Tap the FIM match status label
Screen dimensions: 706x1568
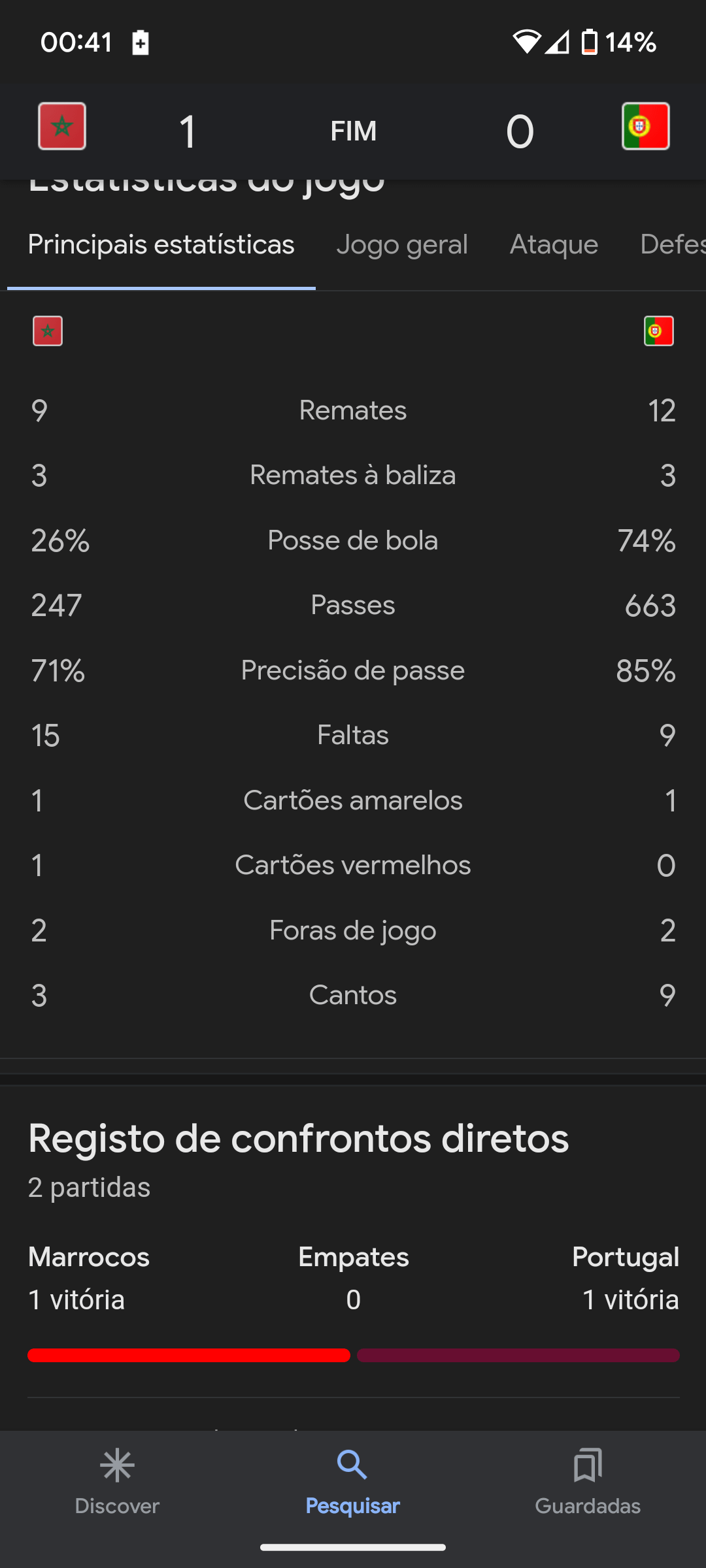354,131
